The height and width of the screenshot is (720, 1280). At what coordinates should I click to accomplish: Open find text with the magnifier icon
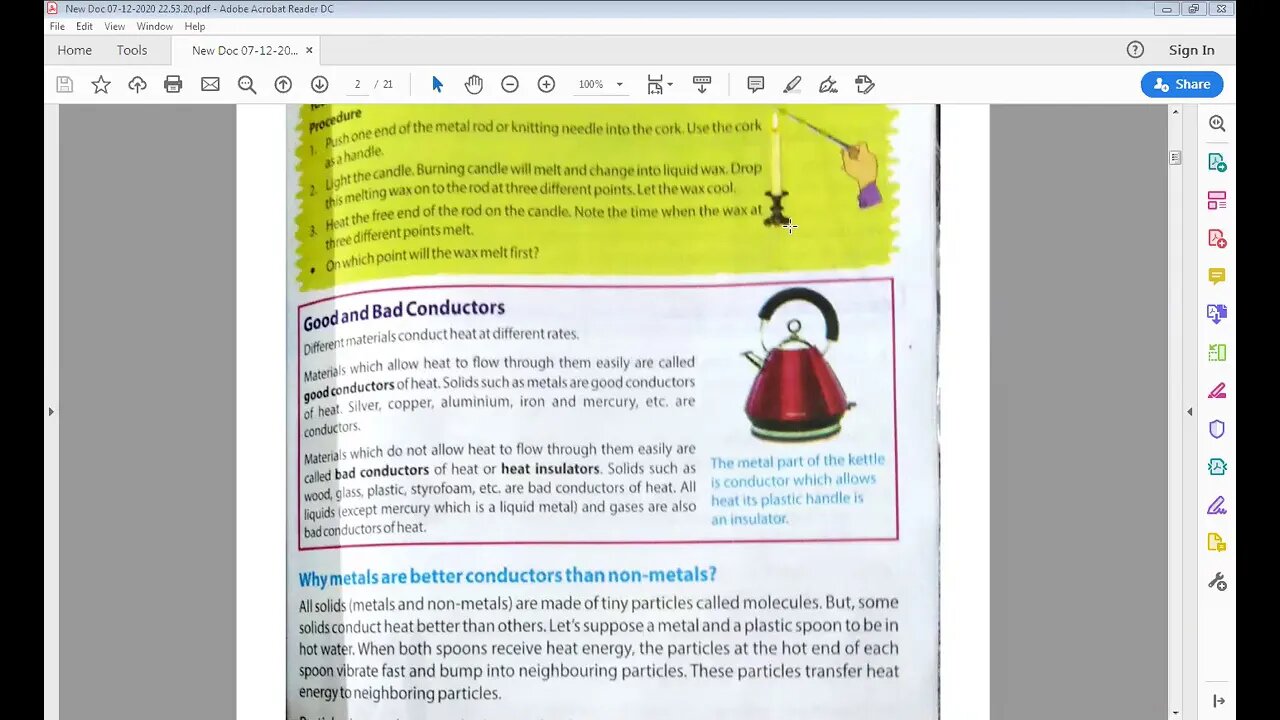[x=247, y=85]
